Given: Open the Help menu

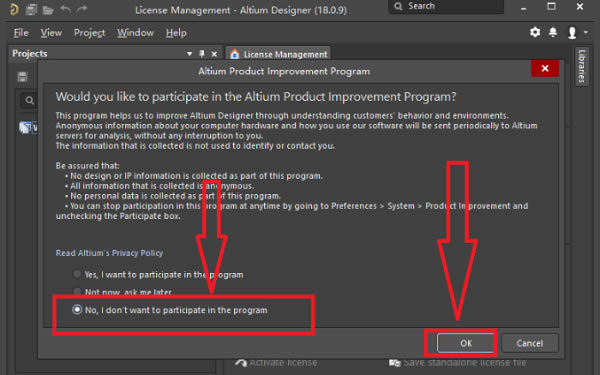Looking at the screenshot, I should coord(176,33).
